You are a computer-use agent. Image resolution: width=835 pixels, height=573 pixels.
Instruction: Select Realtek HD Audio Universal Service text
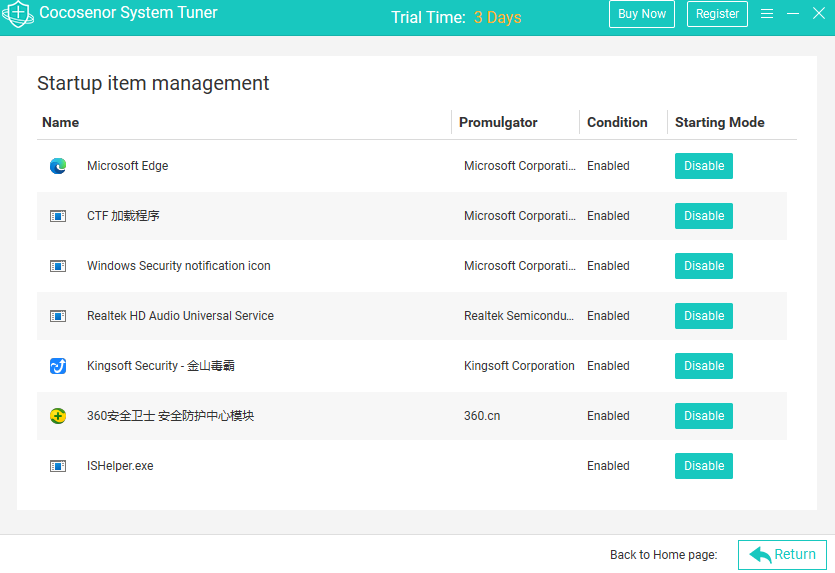(180, 316)
